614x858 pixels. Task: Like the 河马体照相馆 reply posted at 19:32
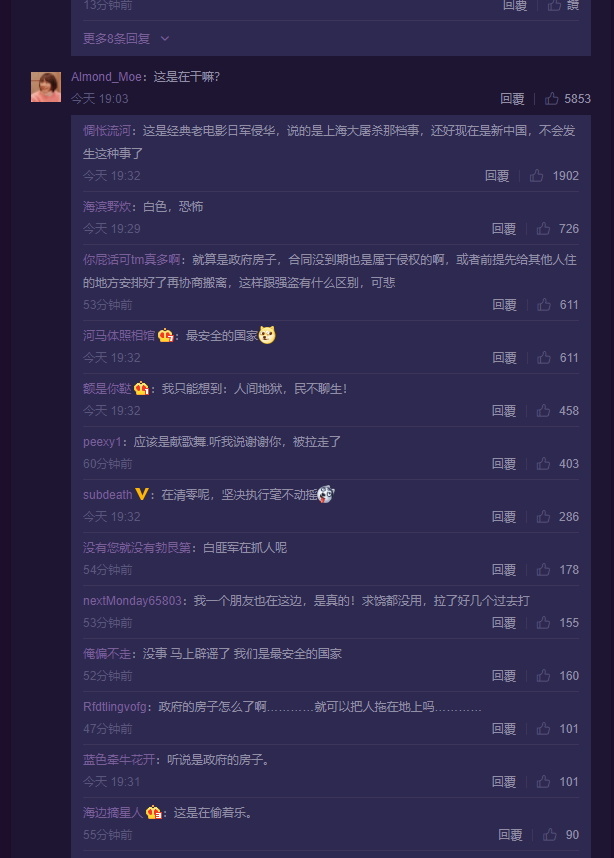tap(544, 358)
